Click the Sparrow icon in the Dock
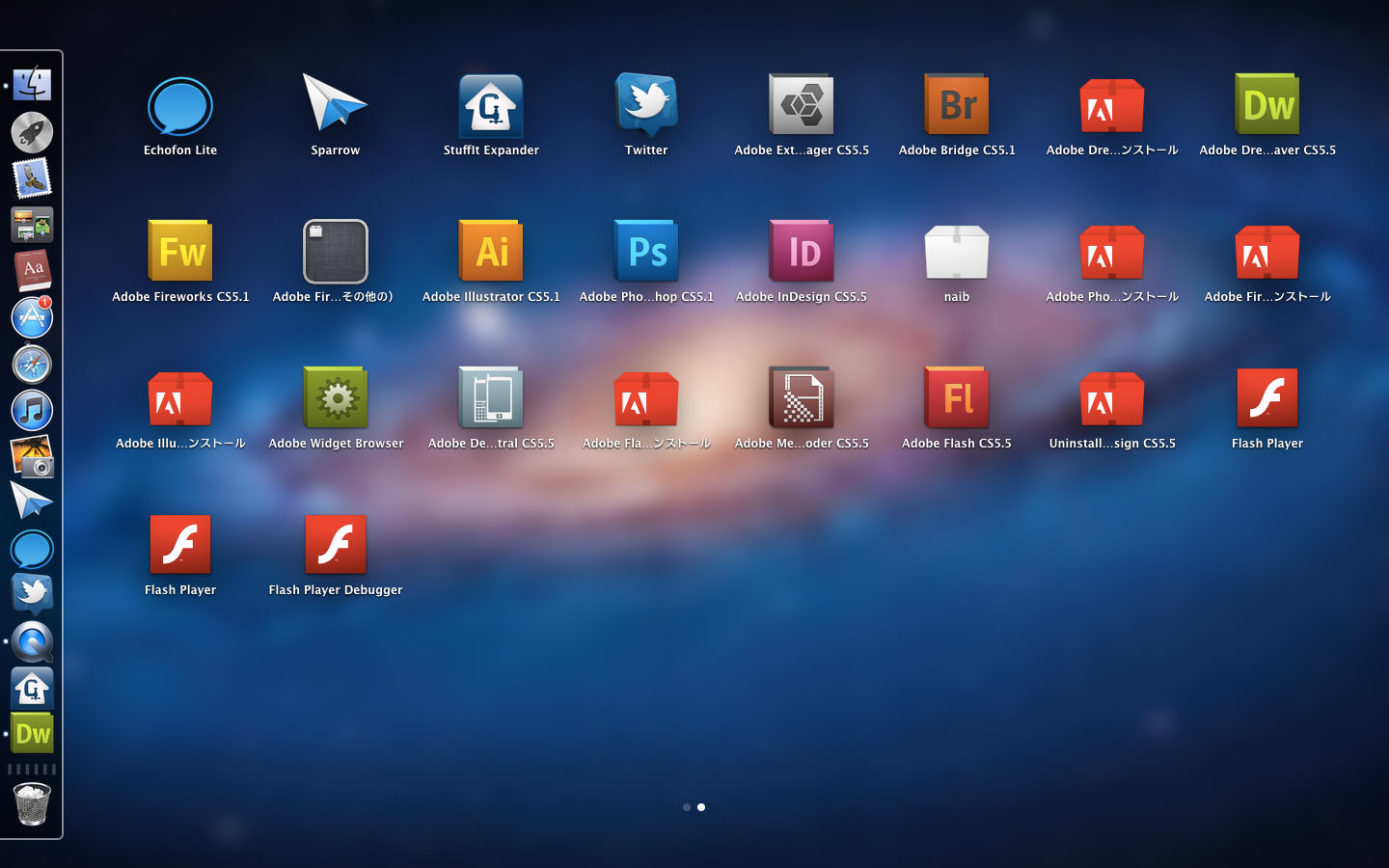Viewport: 1389px width, 868px height. point(32,502)
